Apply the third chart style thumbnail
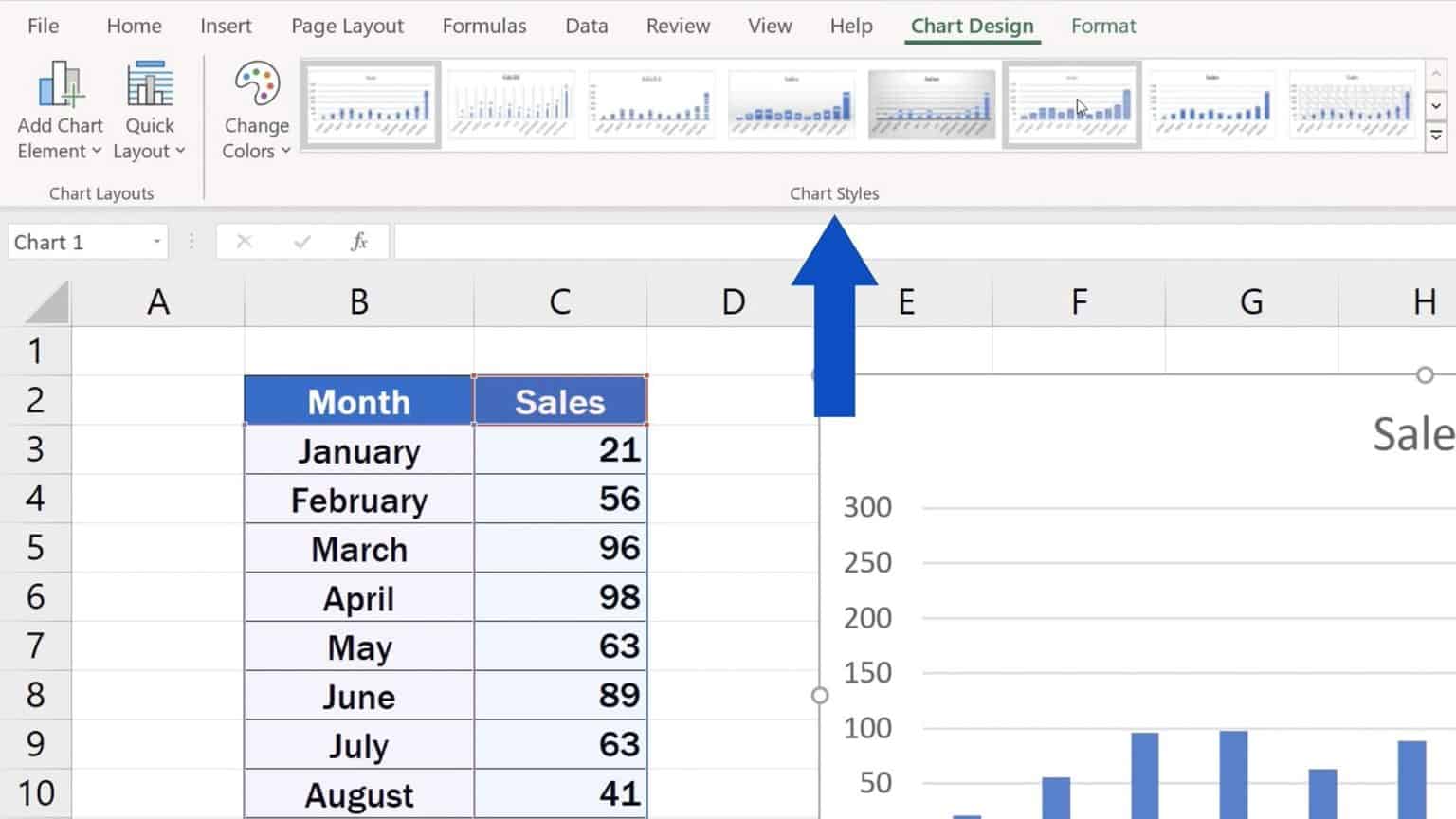The height and width of the screenshot is (819, 1456). [651, 105]
